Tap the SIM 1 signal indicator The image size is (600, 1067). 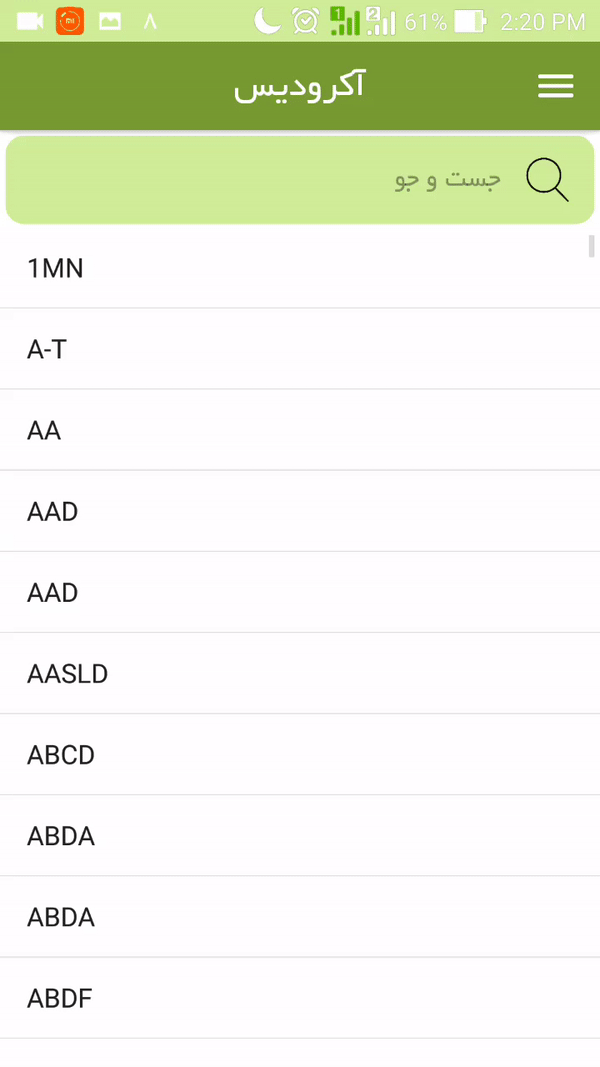pos(344,21)
